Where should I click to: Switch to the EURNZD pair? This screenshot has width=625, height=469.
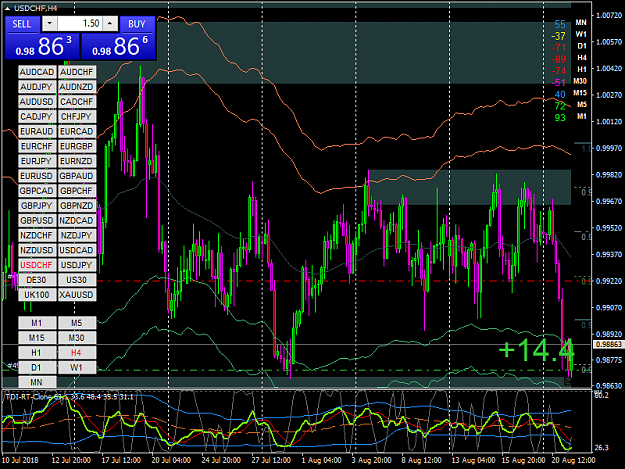tap(77, 161)
